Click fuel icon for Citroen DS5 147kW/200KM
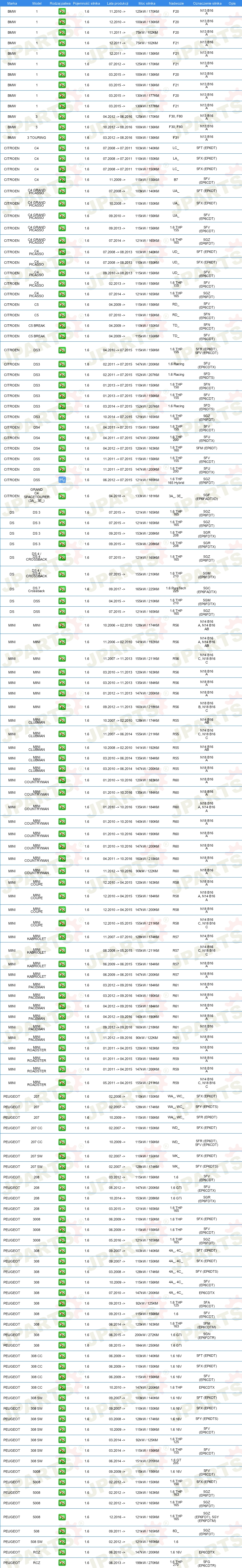The image size is (242, 1568). click(x=62, y=469)
